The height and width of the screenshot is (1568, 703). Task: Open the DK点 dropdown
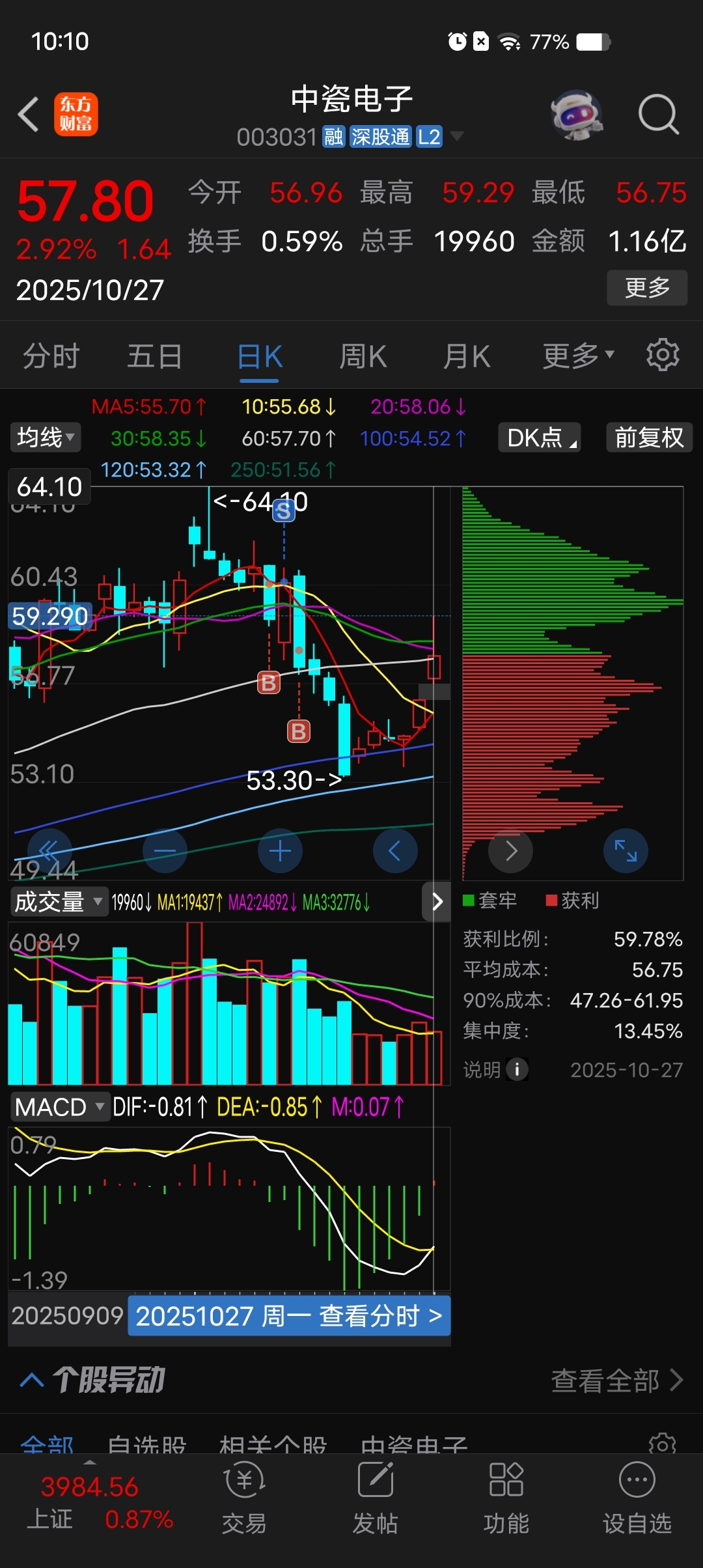point(540,438)
